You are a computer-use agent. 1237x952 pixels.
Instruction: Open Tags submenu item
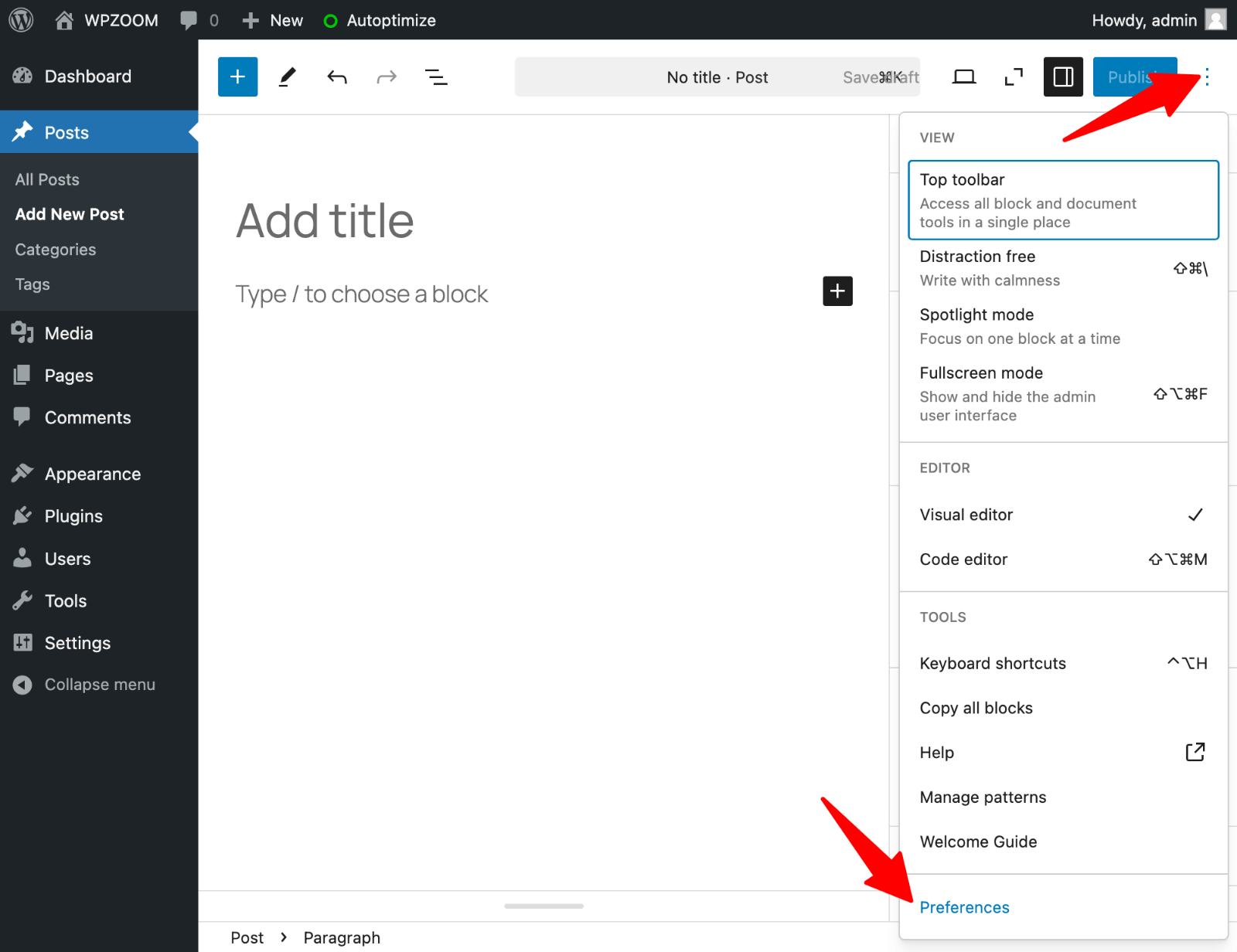32,284
